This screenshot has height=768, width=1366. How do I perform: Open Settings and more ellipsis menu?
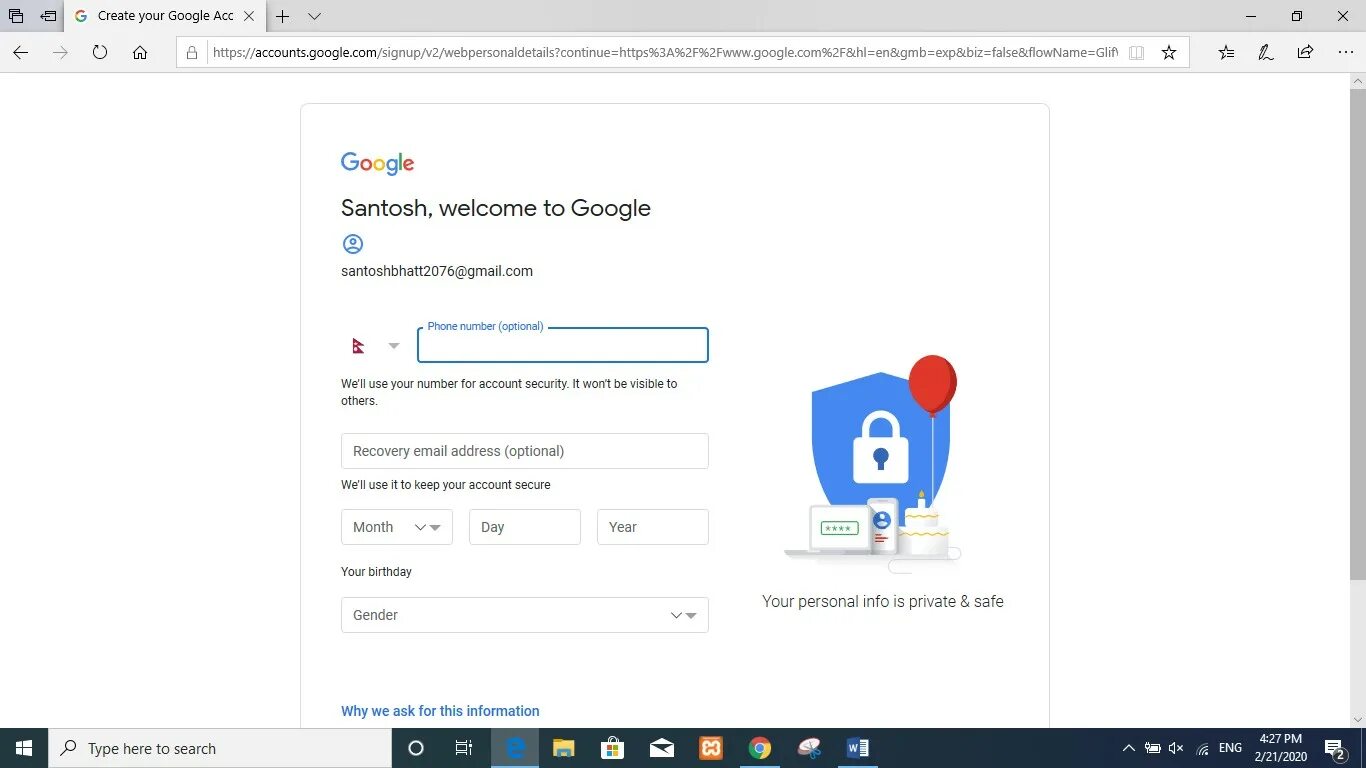pos(1345,52)
